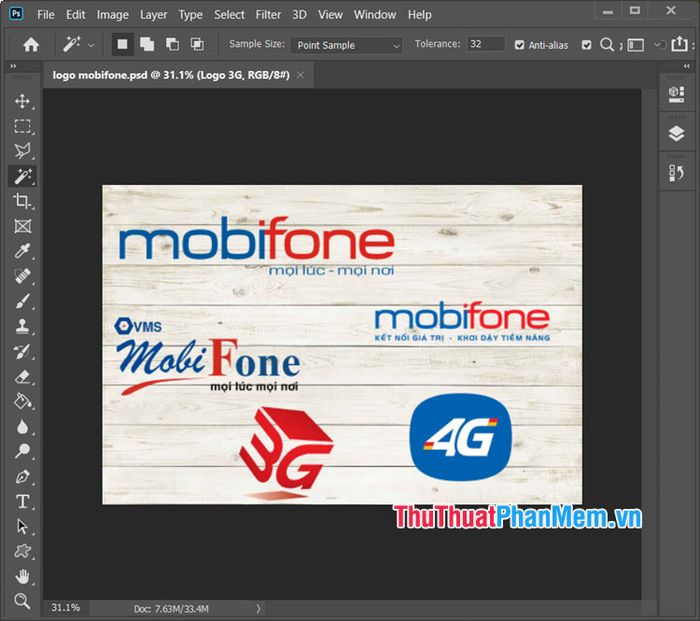Open the Help menu

(x=419, y=15)
